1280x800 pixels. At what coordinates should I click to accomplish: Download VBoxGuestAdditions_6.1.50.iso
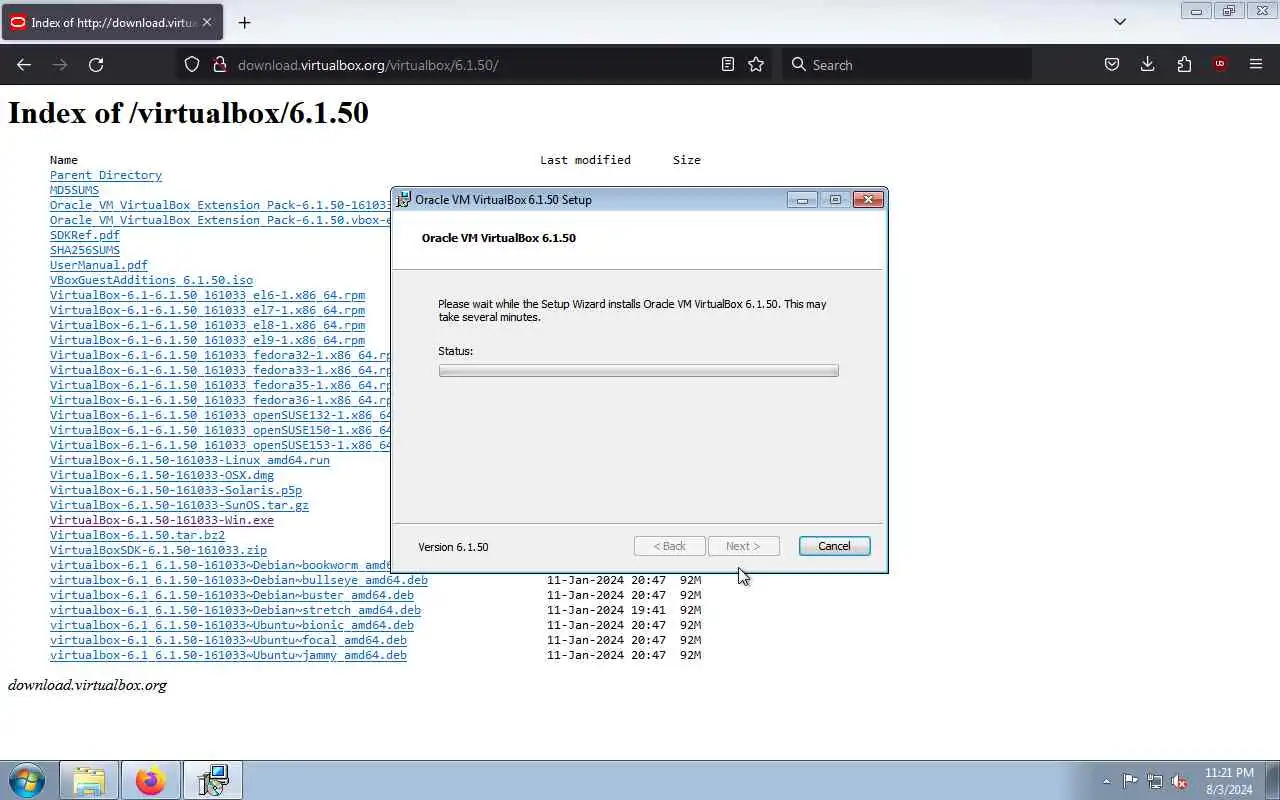[x=151, y=280]
